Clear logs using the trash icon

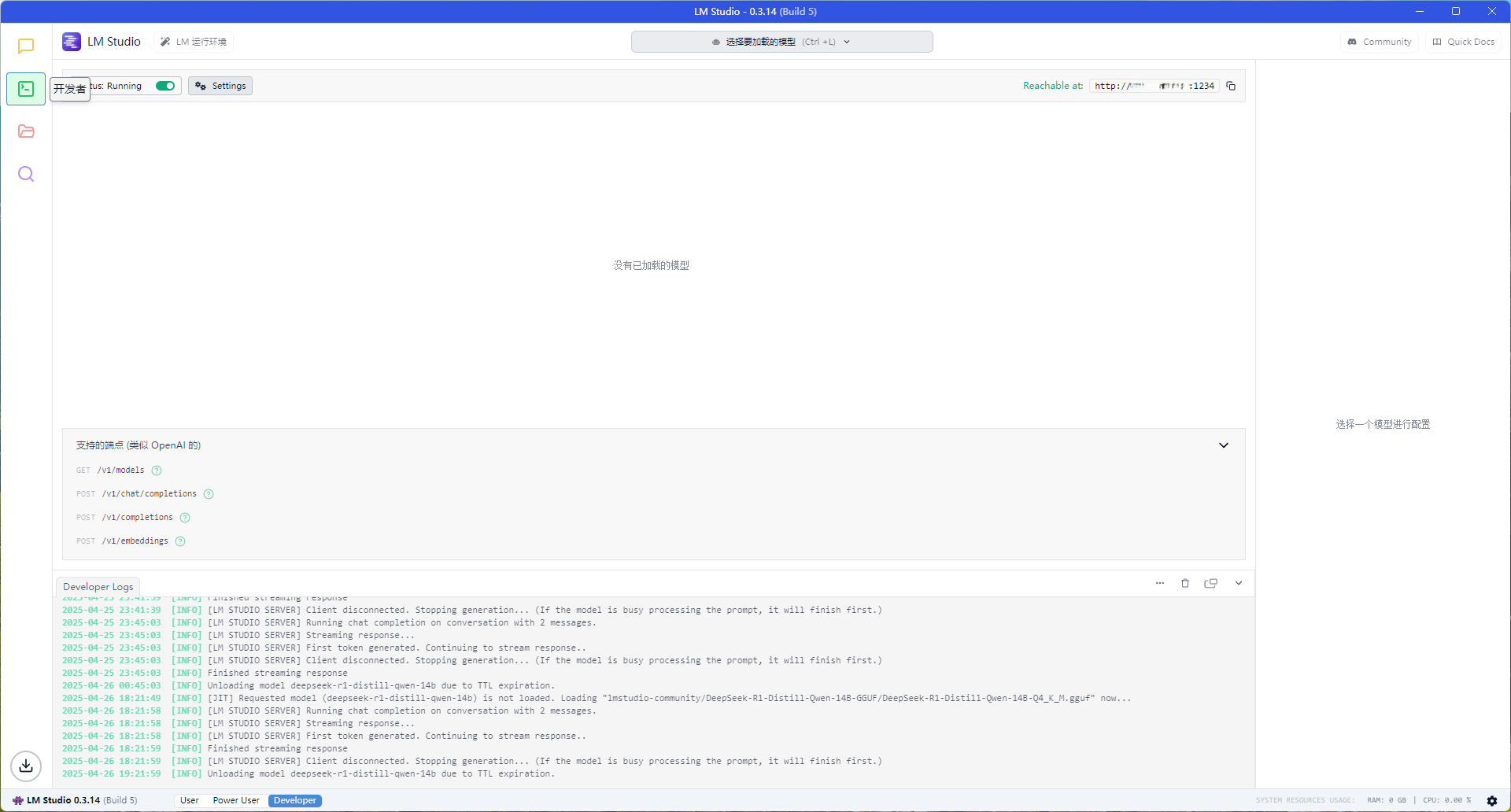coord(1185,583)
